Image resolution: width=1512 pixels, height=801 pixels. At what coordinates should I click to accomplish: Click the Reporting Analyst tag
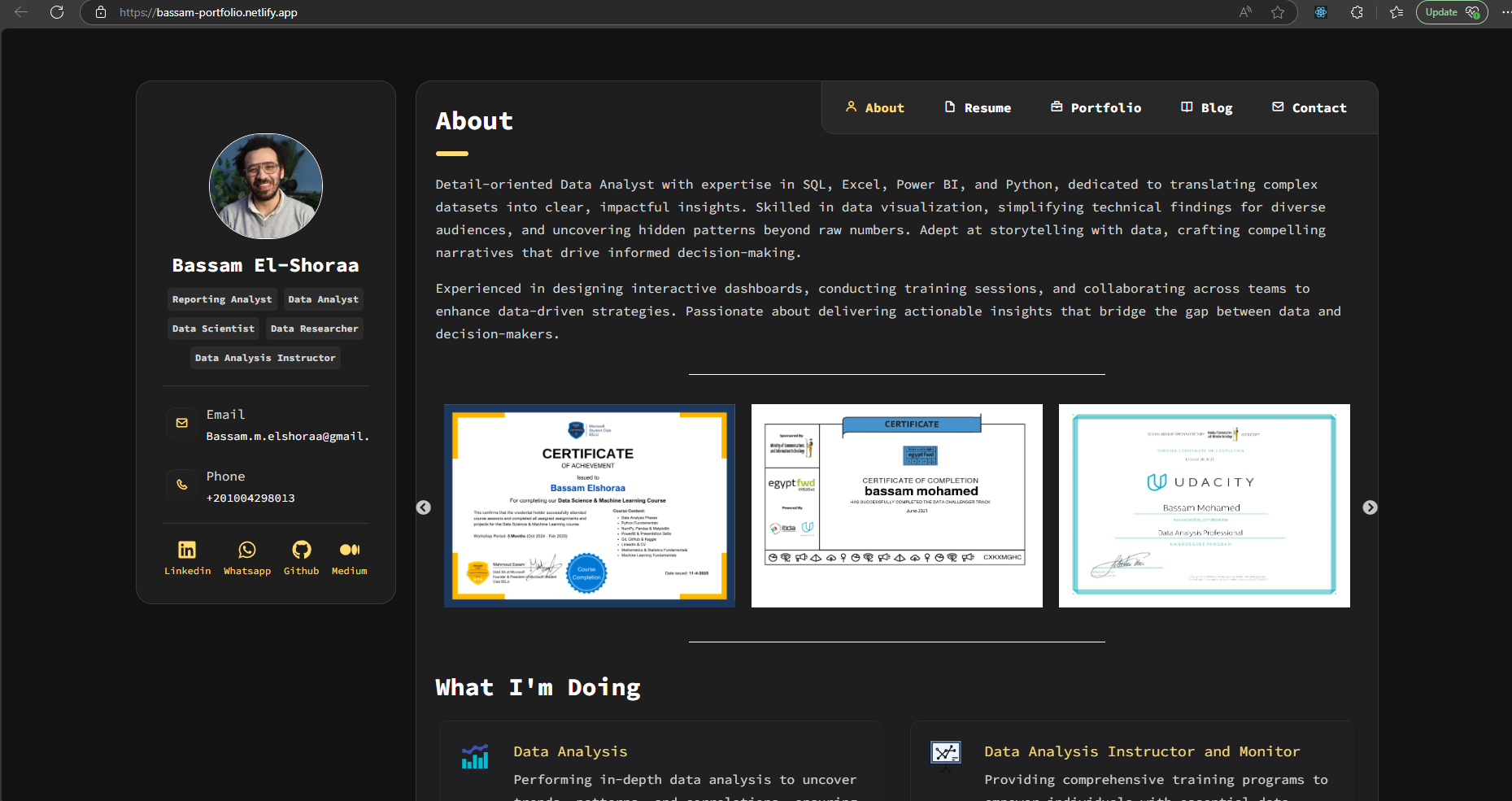tap(222, 299)
